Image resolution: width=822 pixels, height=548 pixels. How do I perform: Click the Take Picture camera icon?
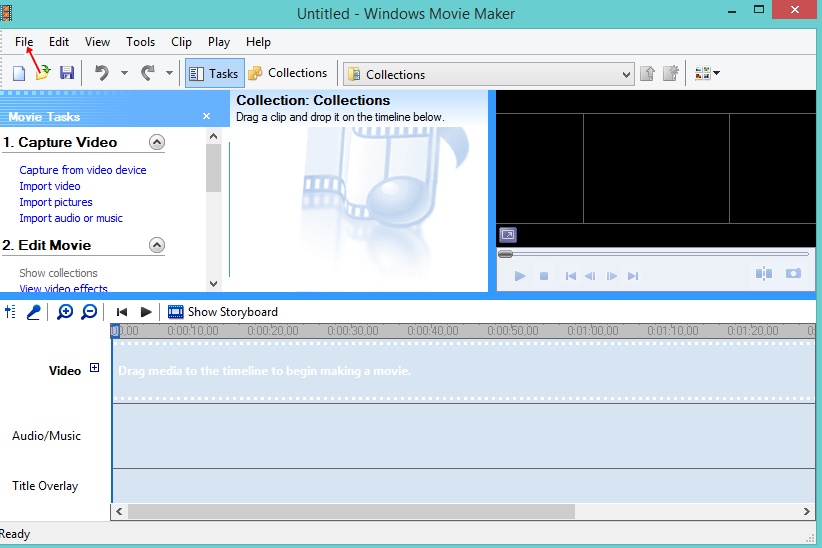793,274
